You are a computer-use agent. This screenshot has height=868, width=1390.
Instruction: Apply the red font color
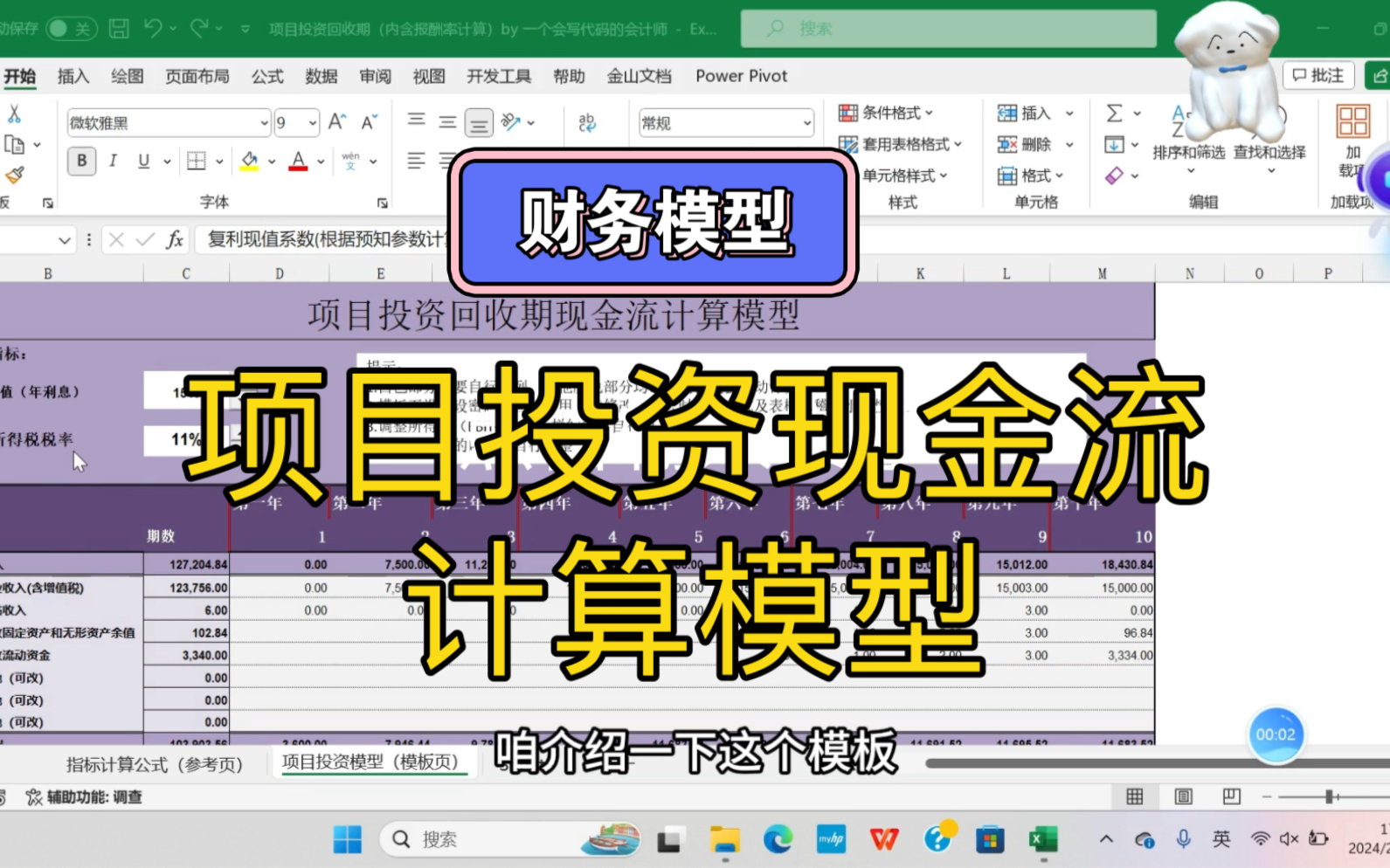click(298, 161)
